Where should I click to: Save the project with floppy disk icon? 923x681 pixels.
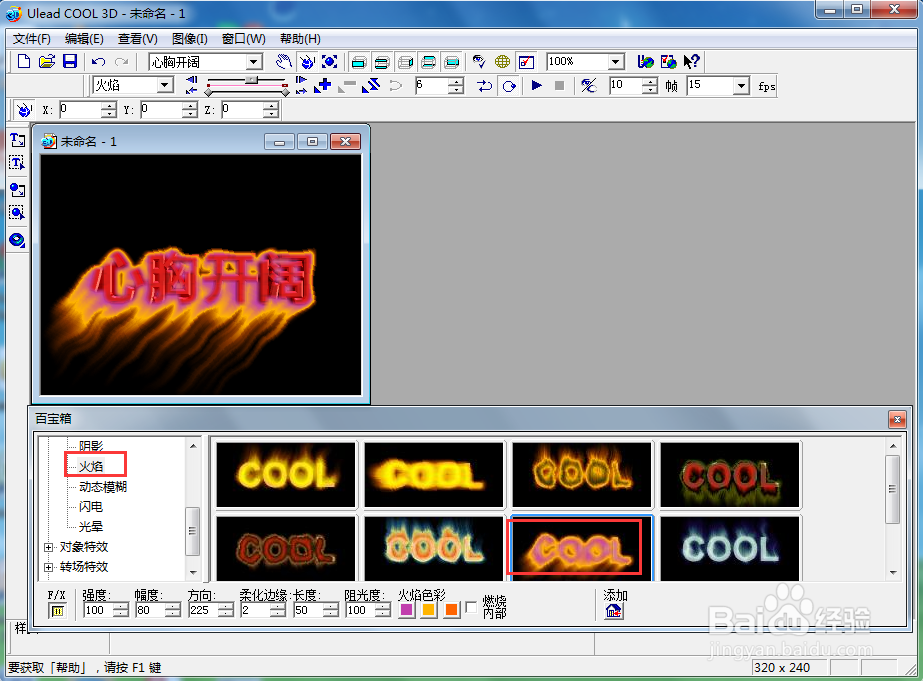(70, 61)
